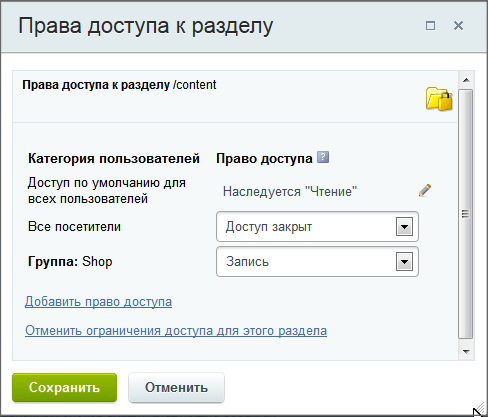Click the scrollbar up arrow

pyautogui.click(x=466, y=80)
